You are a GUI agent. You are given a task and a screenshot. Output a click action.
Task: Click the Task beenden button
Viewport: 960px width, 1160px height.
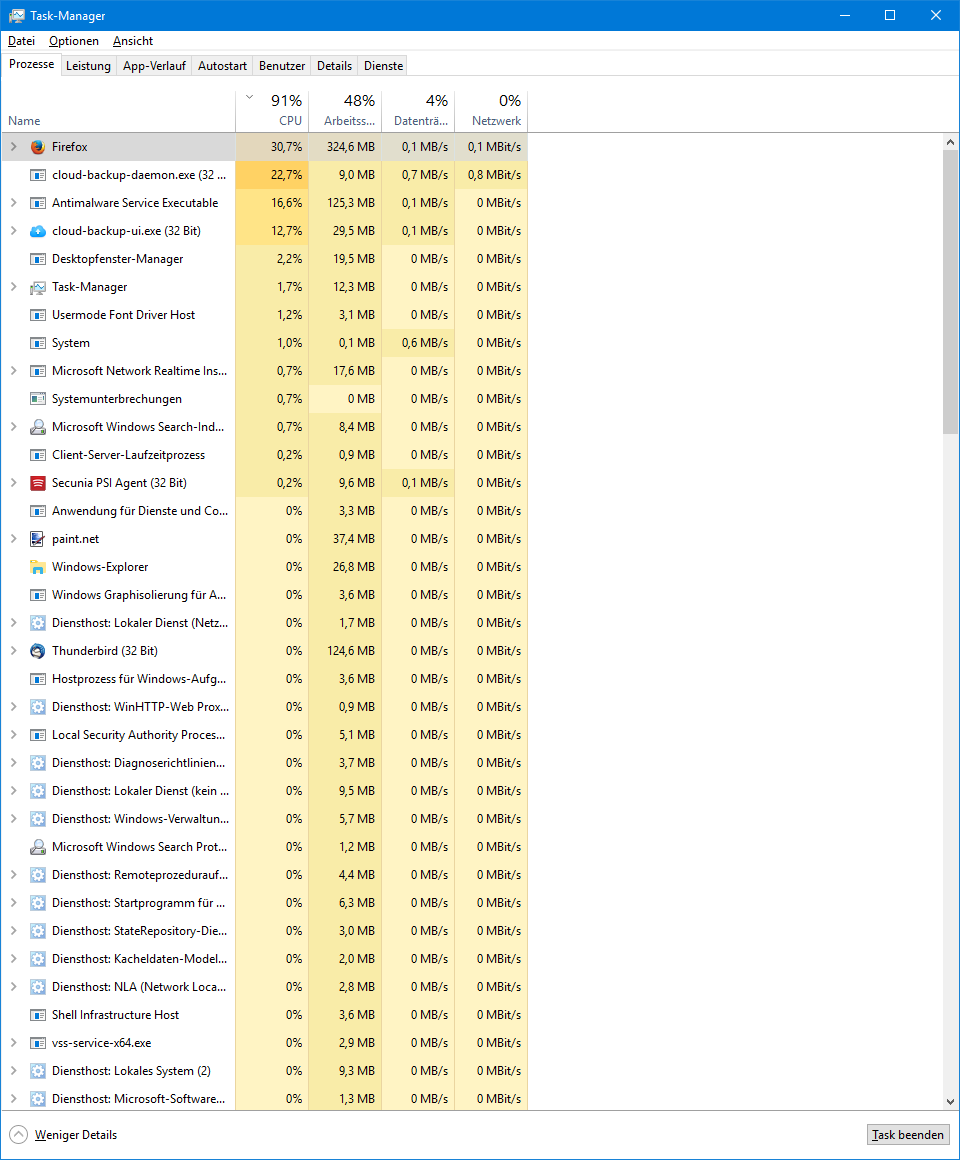coord(907,1135)
